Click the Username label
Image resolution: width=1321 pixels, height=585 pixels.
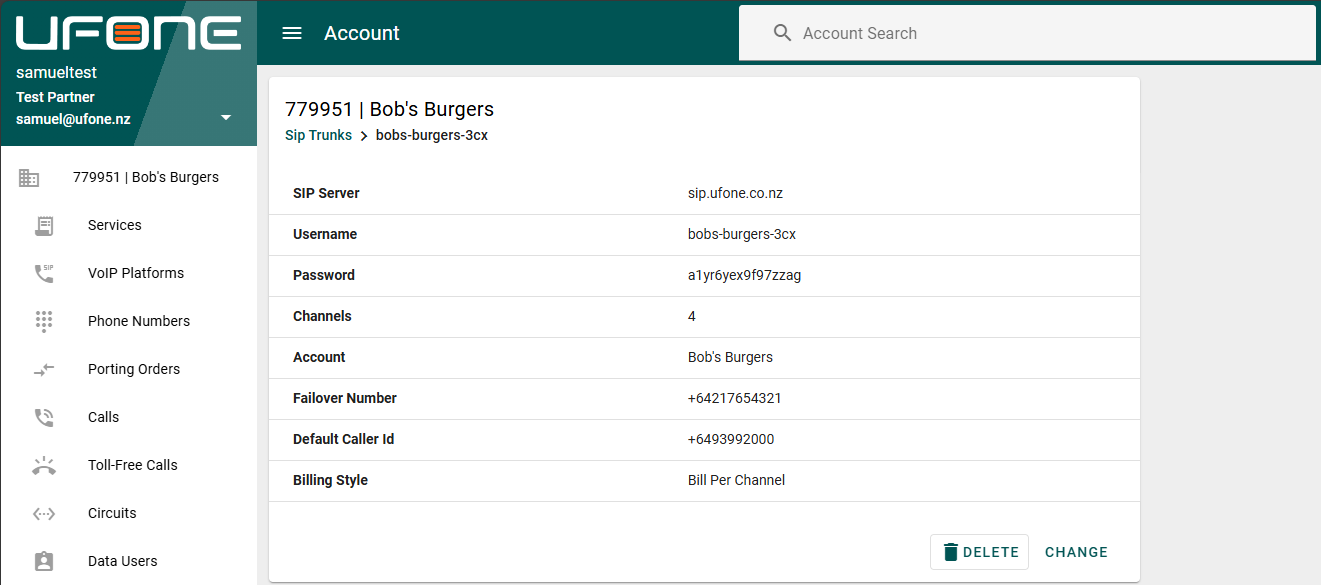tap(325, 234)
